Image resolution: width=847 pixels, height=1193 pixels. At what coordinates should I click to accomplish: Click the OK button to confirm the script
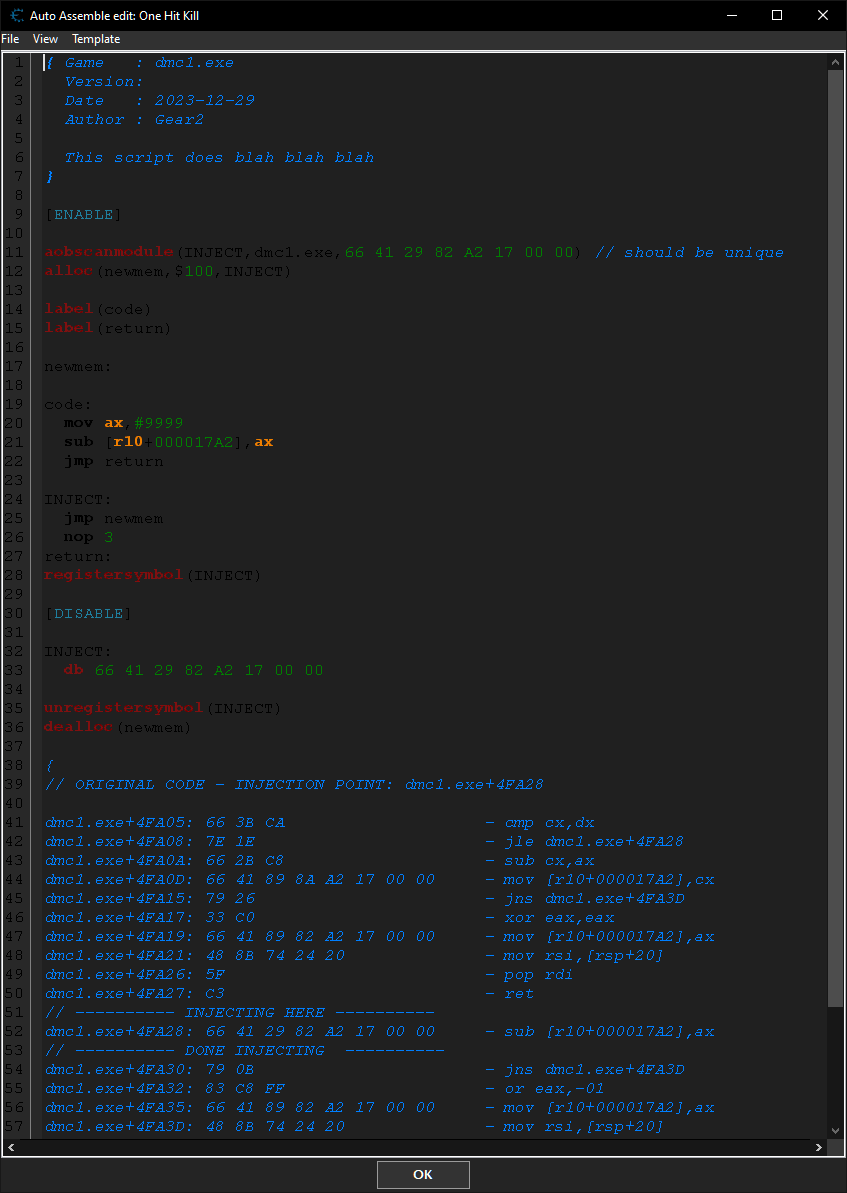click(x=422, y=1174)
